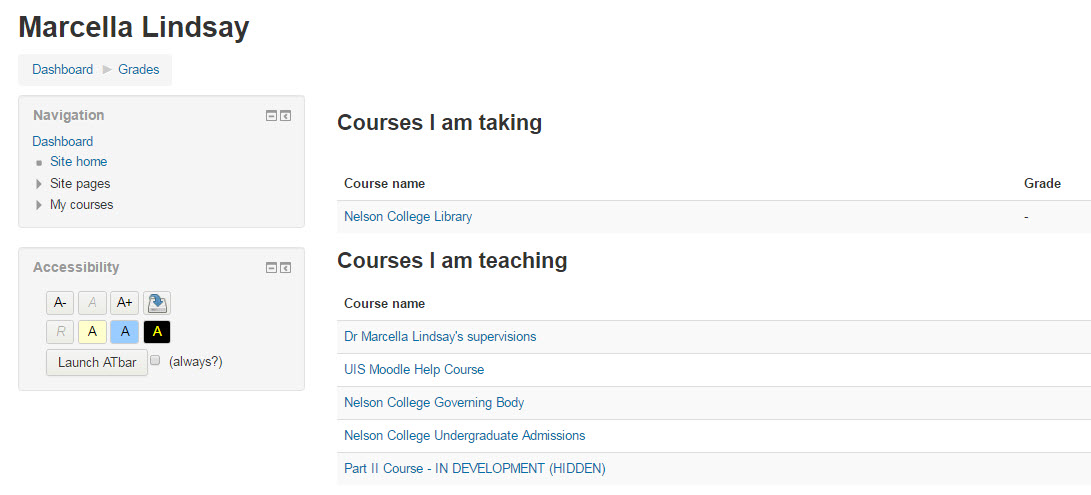Reset font size with grey A button
Viewport: 1091px width, 495px height.
click(92, 303)
